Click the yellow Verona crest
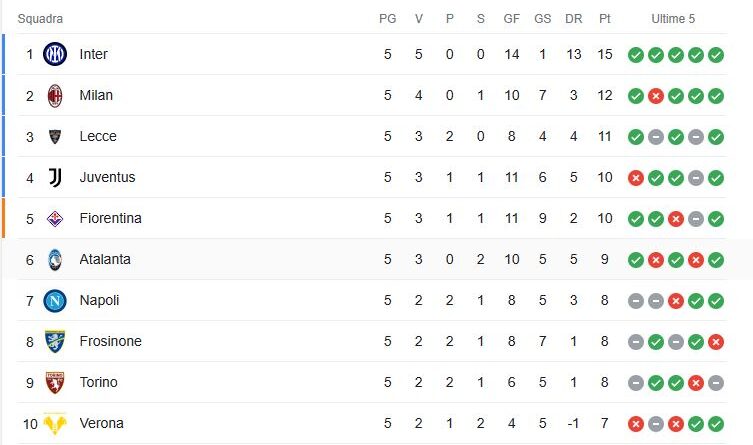The height and width of the screenshot is (445, 753). click(x=55, y=423)
